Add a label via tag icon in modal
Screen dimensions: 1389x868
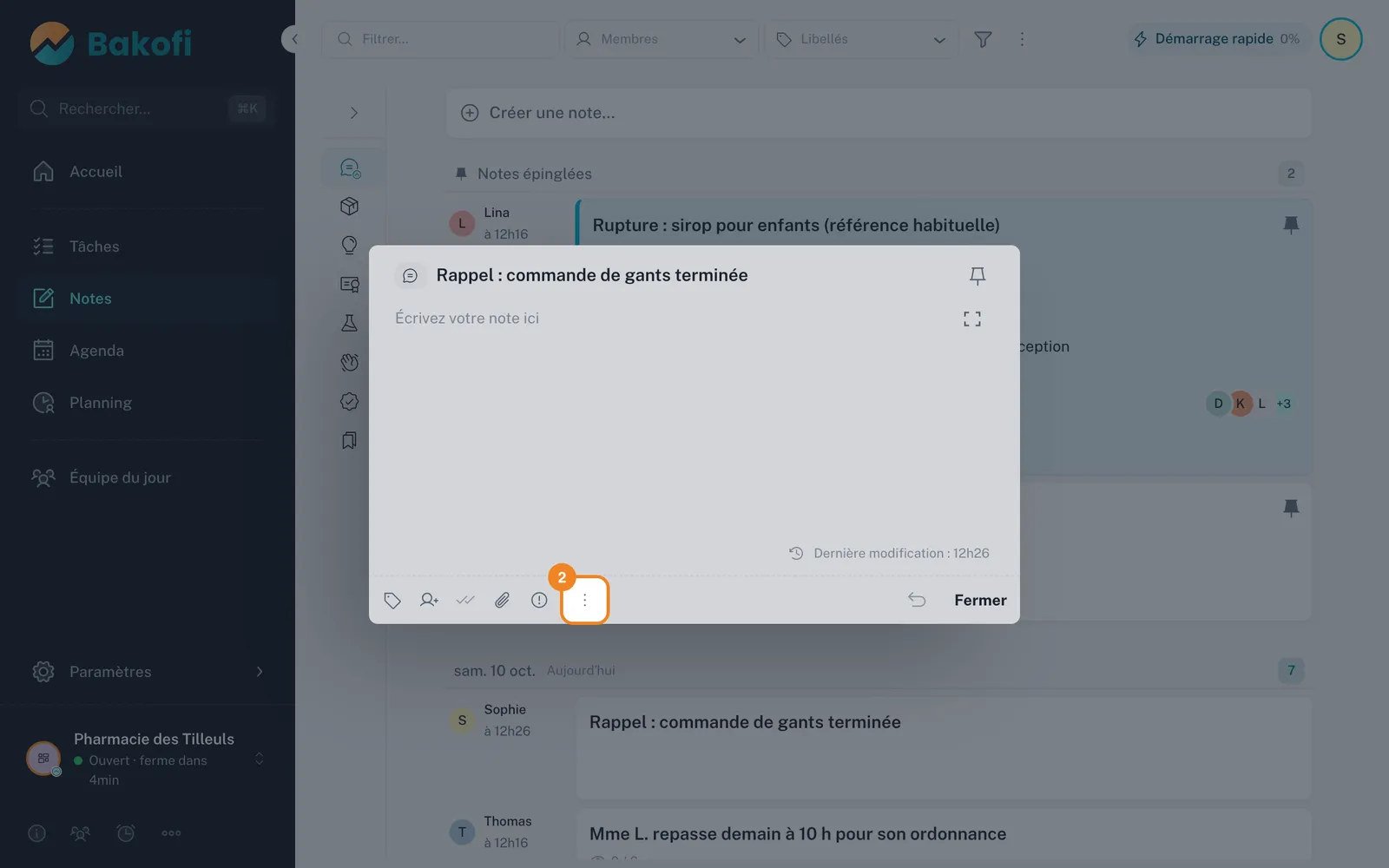[392, 601]
